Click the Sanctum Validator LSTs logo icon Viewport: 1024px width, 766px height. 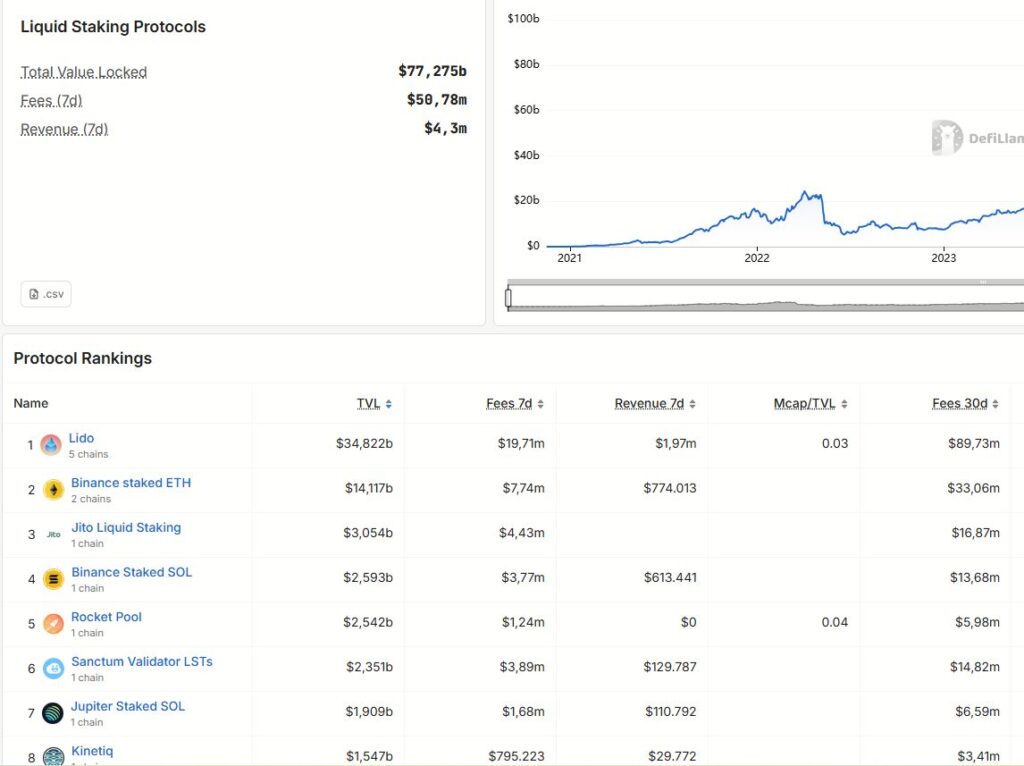coord(53,669)
